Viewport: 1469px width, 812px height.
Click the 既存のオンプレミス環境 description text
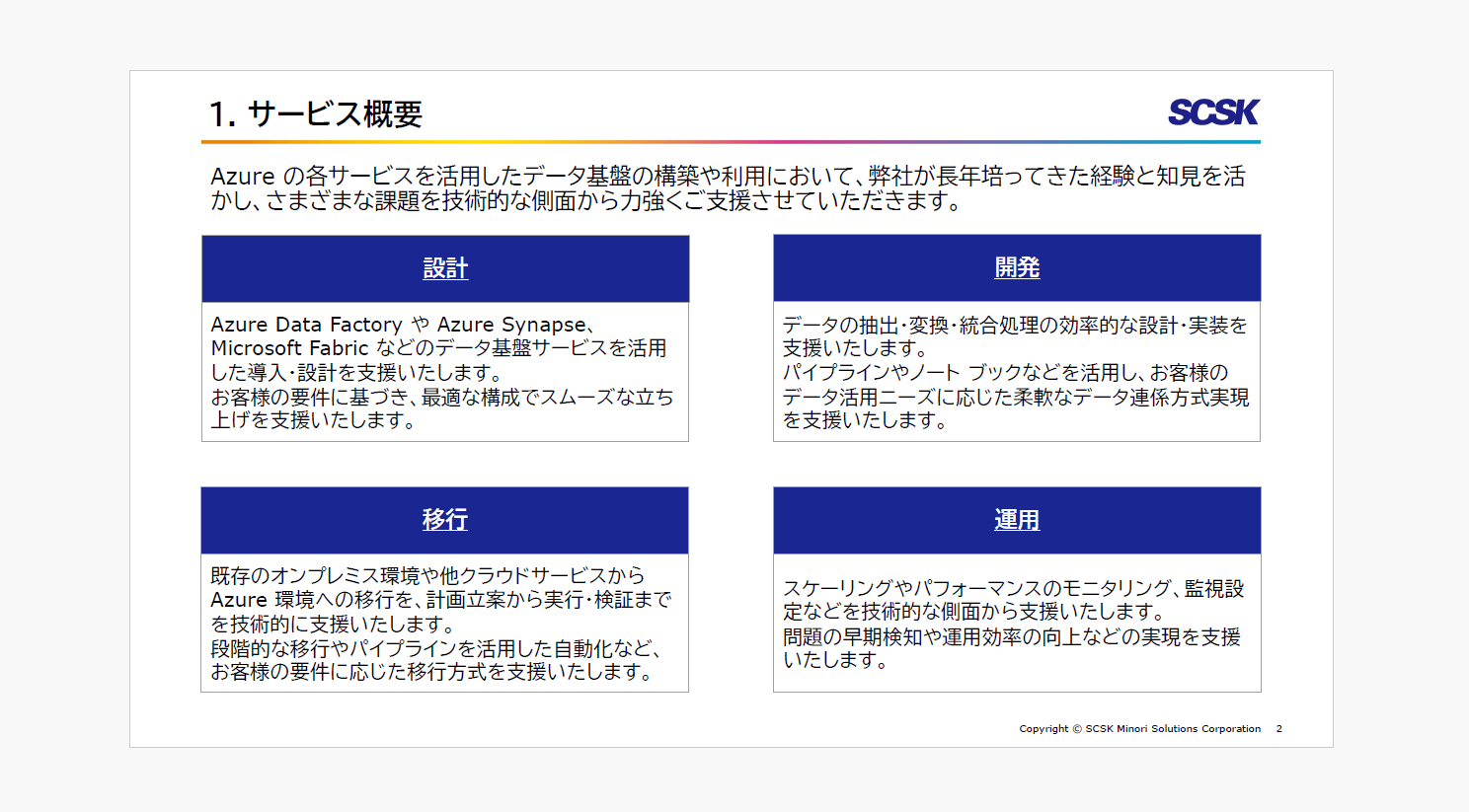(440, 624)
